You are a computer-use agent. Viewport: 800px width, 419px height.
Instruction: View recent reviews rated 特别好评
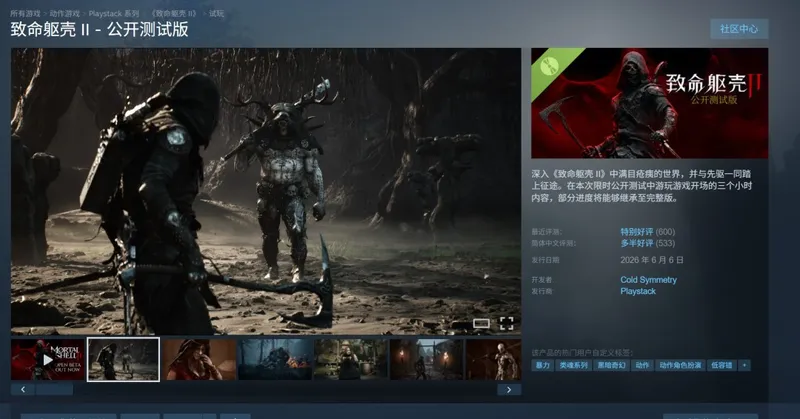click(x=637, y=232)
